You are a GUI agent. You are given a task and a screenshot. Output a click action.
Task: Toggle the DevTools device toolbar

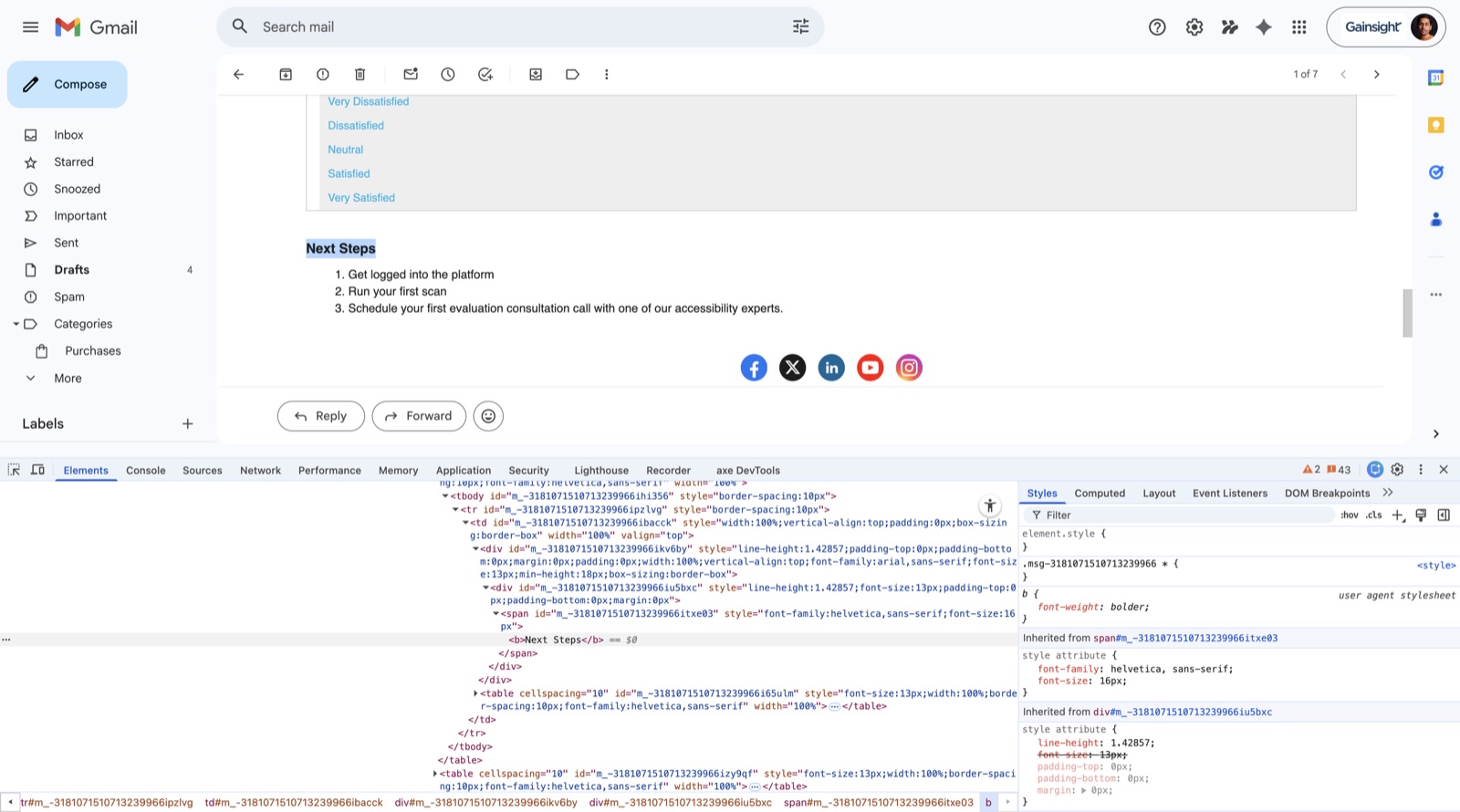37,470
